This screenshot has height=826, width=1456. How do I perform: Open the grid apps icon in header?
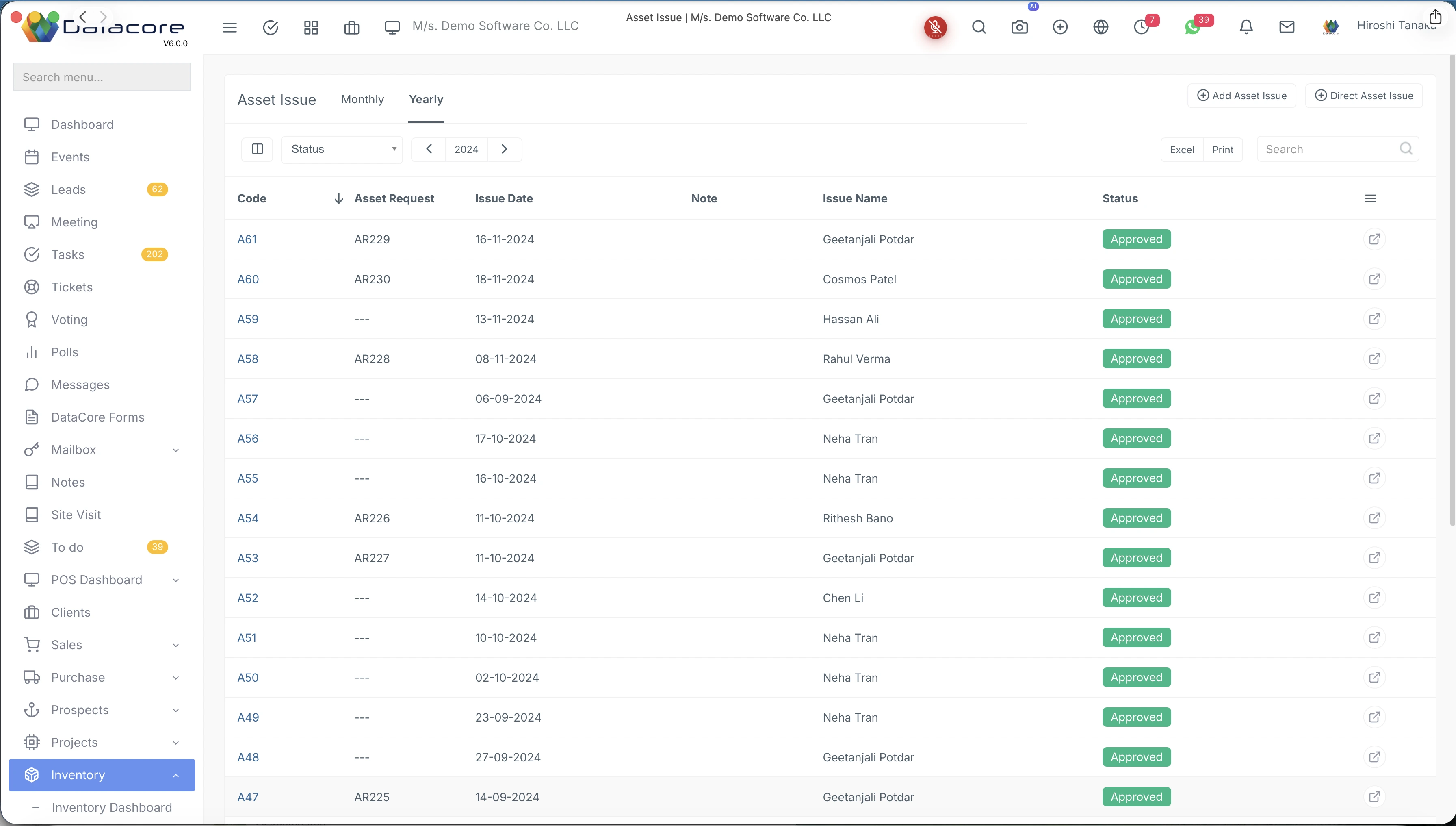click(311, 27)
